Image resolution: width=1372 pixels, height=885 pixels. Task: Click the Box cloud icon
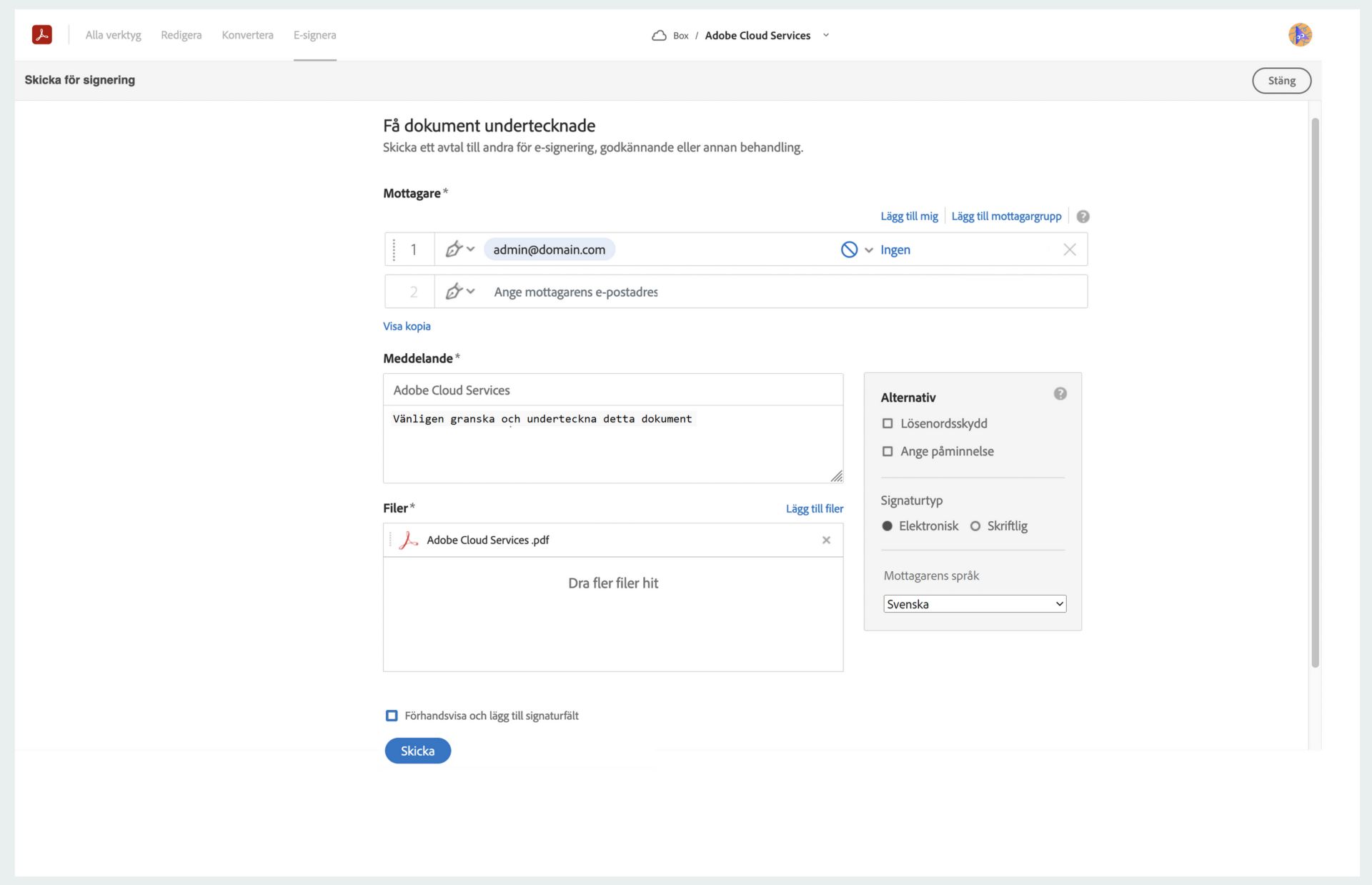coord(659,35)
